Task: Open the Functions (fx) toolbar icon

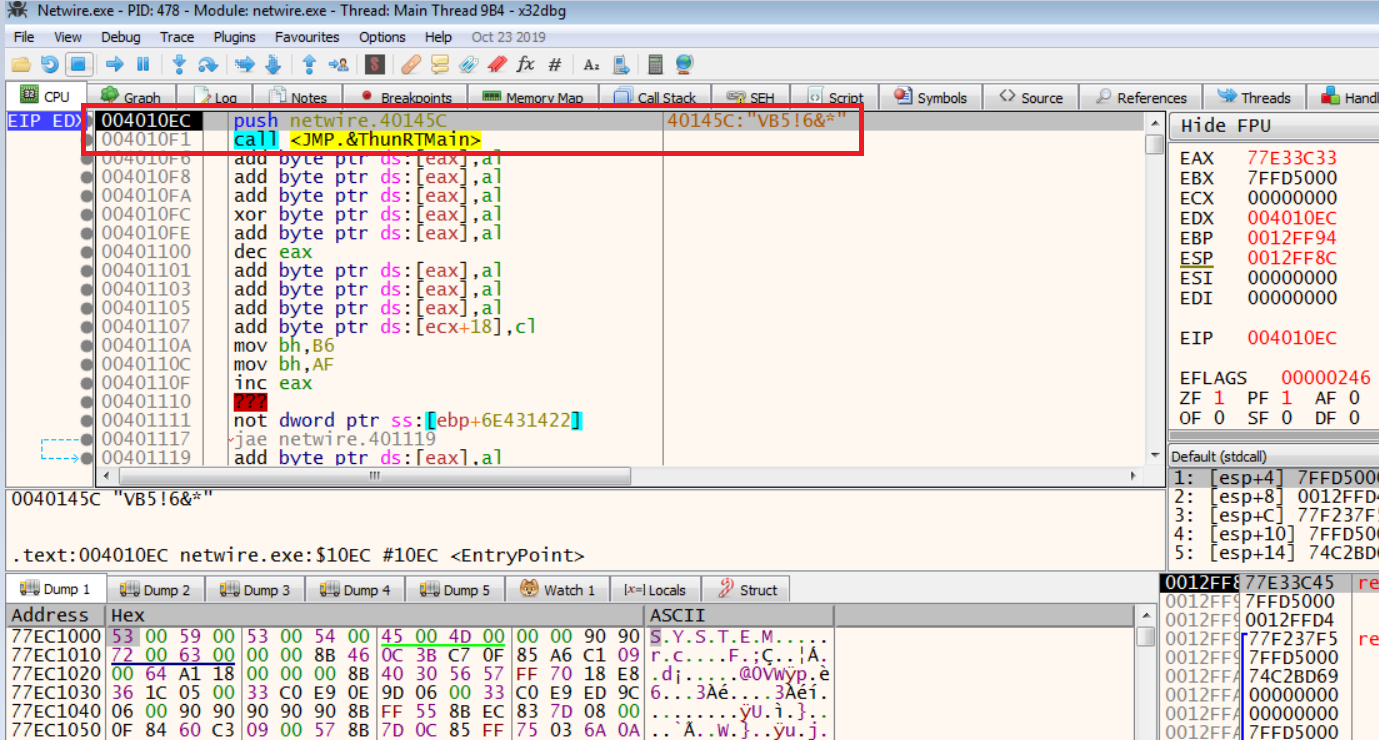Action: pos(525,65)
